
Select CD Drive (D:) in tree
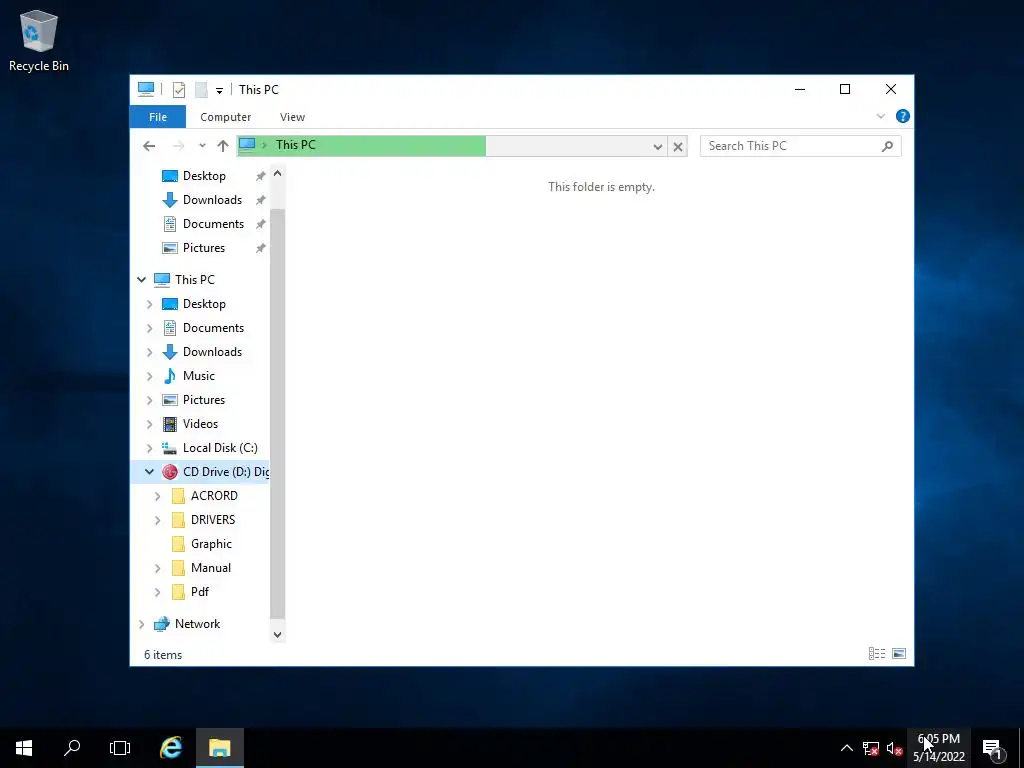pos(225,472)
